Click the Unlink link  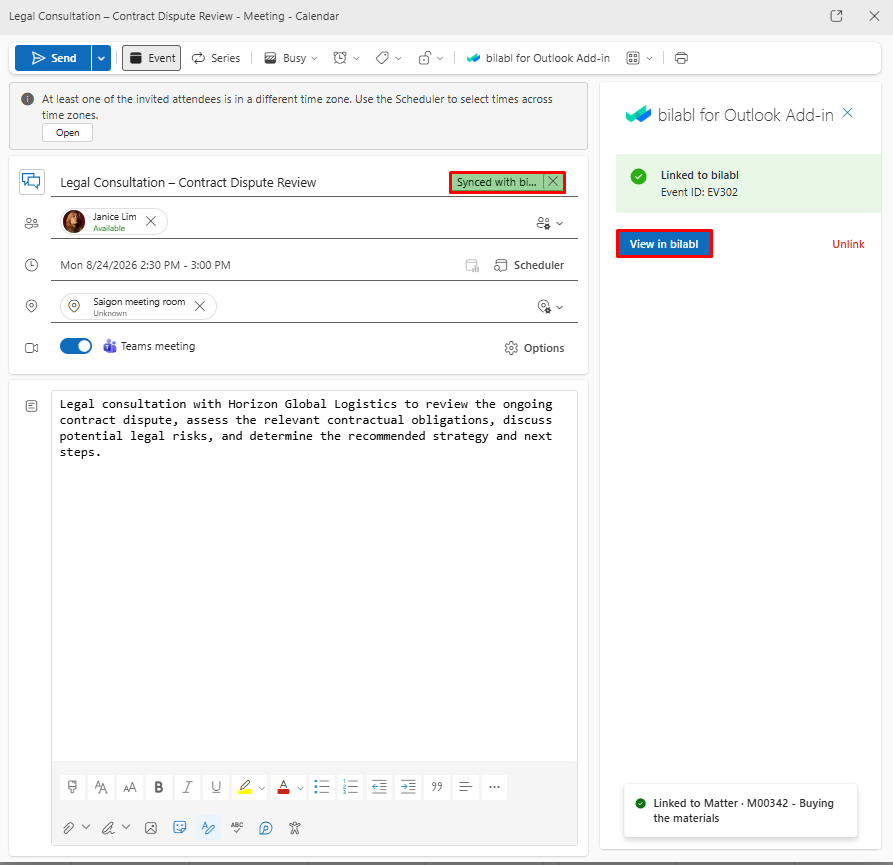848,244
